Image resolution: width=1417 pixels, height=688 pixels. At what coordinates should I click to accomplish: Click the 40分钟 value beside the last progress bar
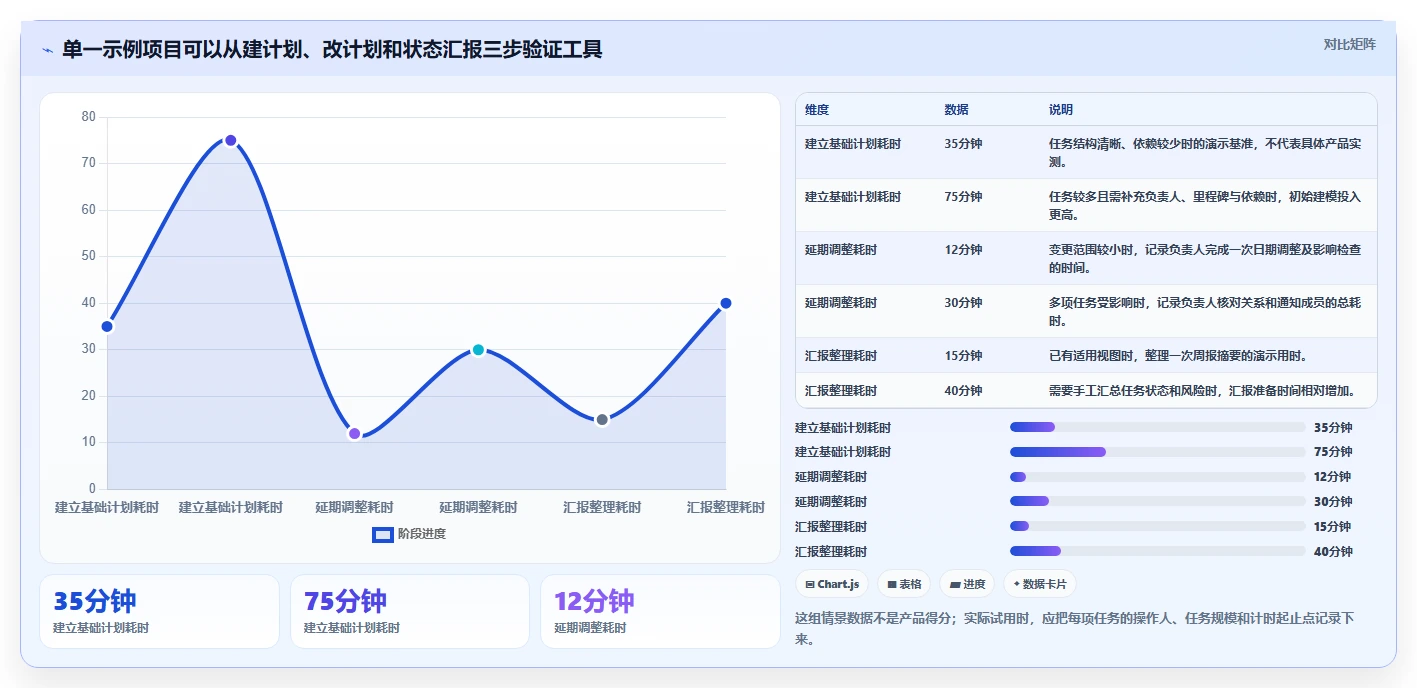click(x=1333, y=552)
